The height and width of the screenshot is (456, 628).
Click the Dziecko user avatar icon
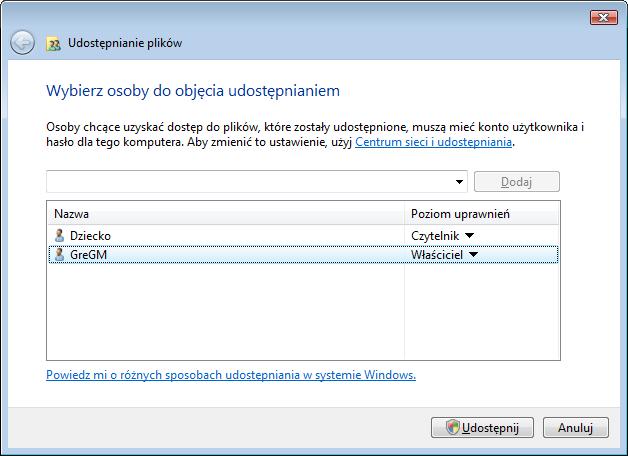pos(59,235)
